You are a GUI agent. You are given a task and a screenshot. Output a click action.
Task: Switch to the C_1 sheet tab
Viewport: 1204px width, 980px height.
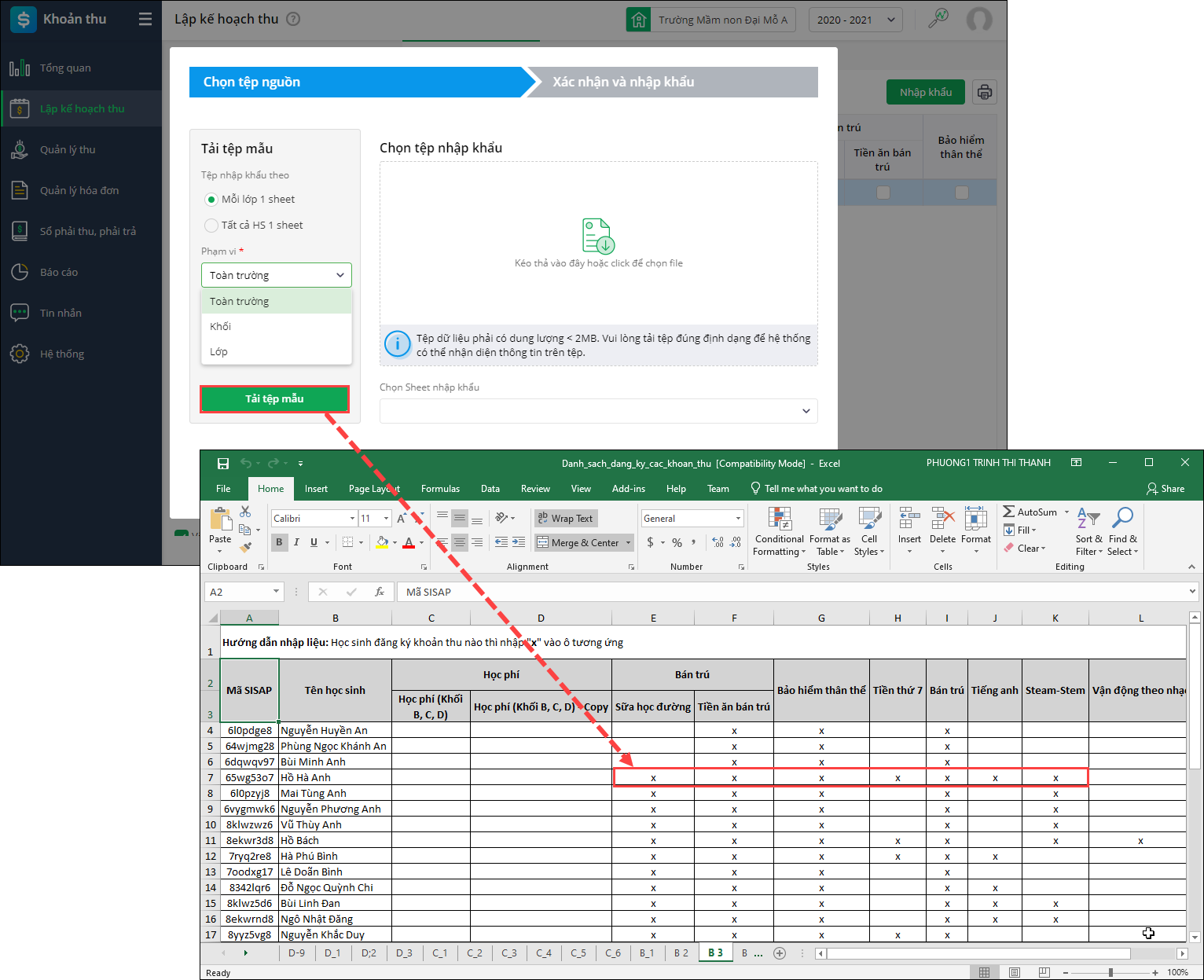439,953
